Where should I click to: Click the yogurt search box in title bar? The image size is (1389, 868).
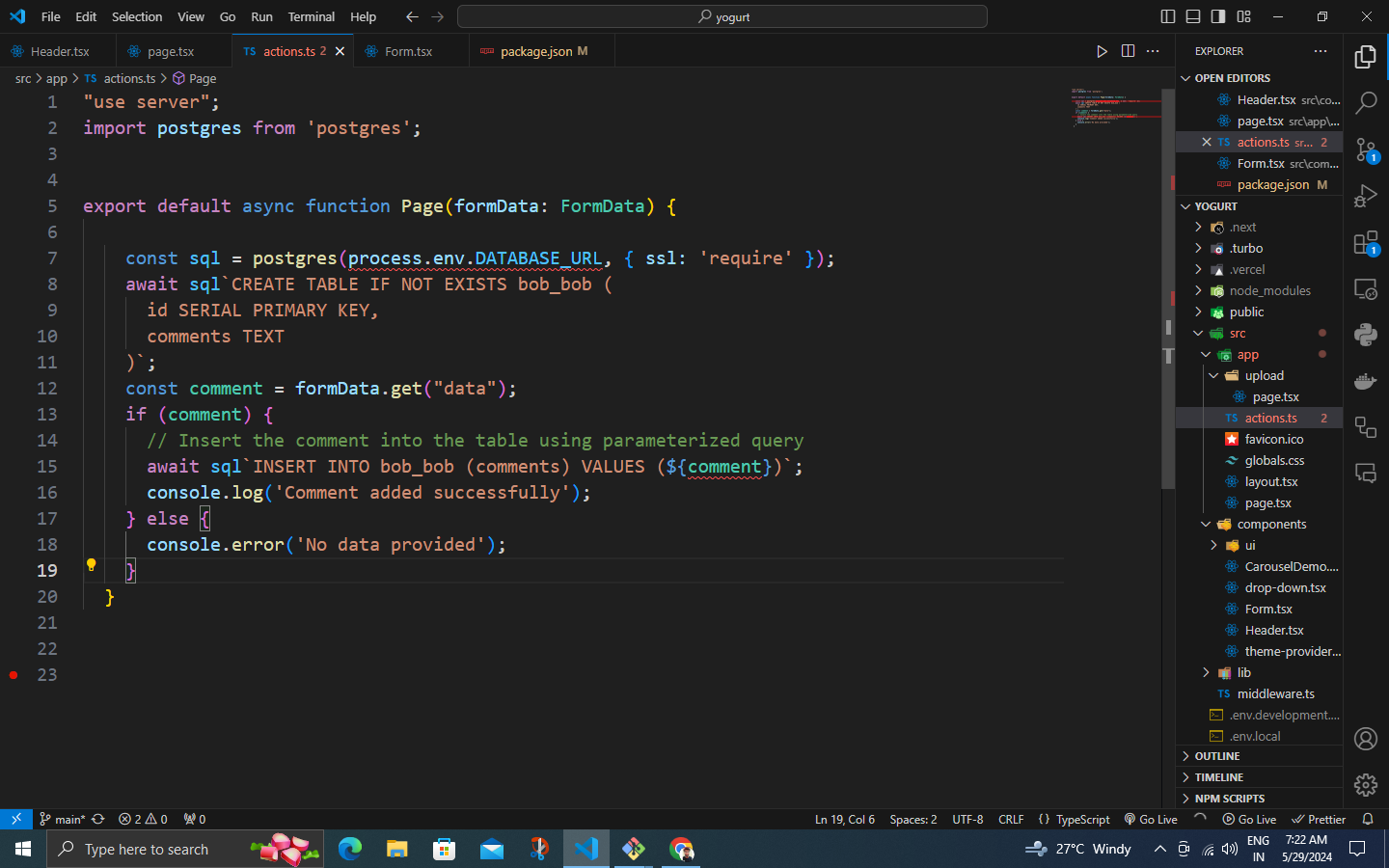pos(722,16)
